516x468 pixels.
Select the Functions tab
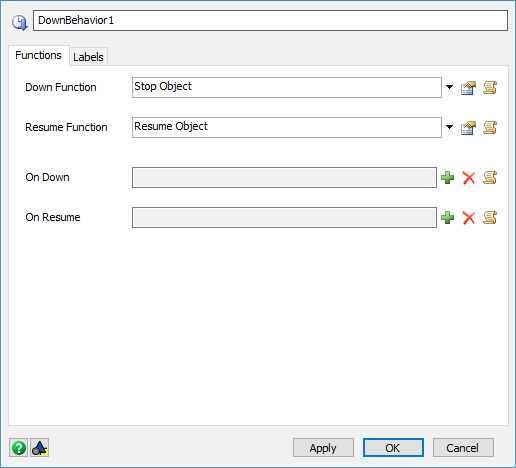coord(39,55)
